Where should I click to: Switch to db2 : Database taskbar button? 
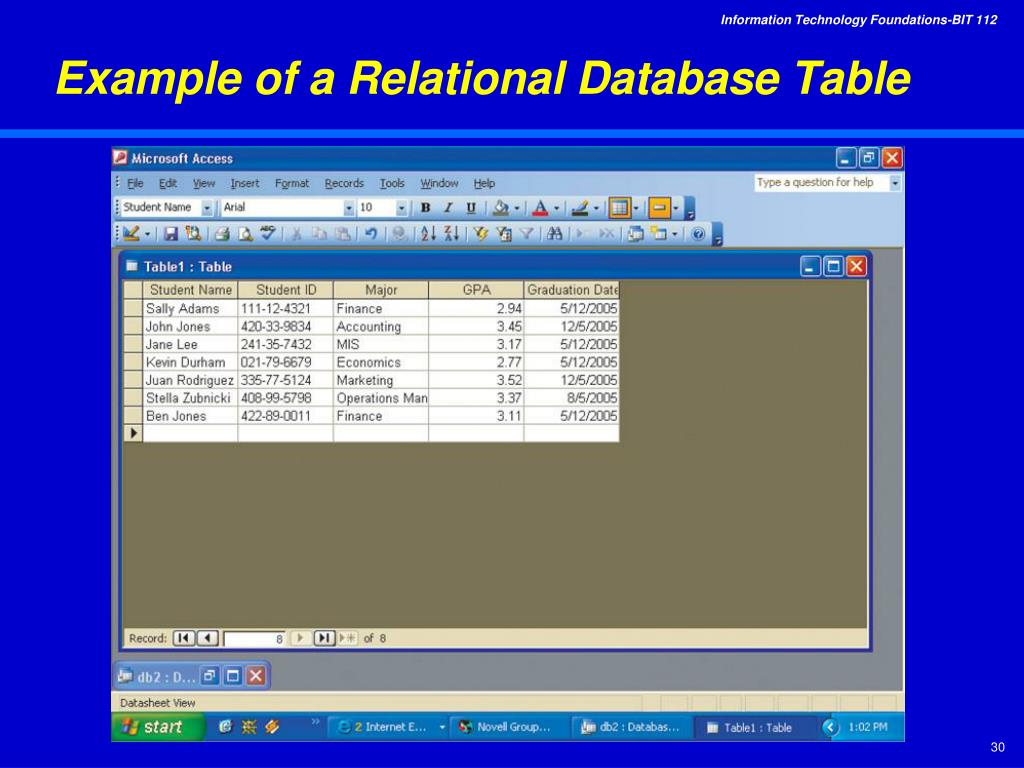point(630,727)
